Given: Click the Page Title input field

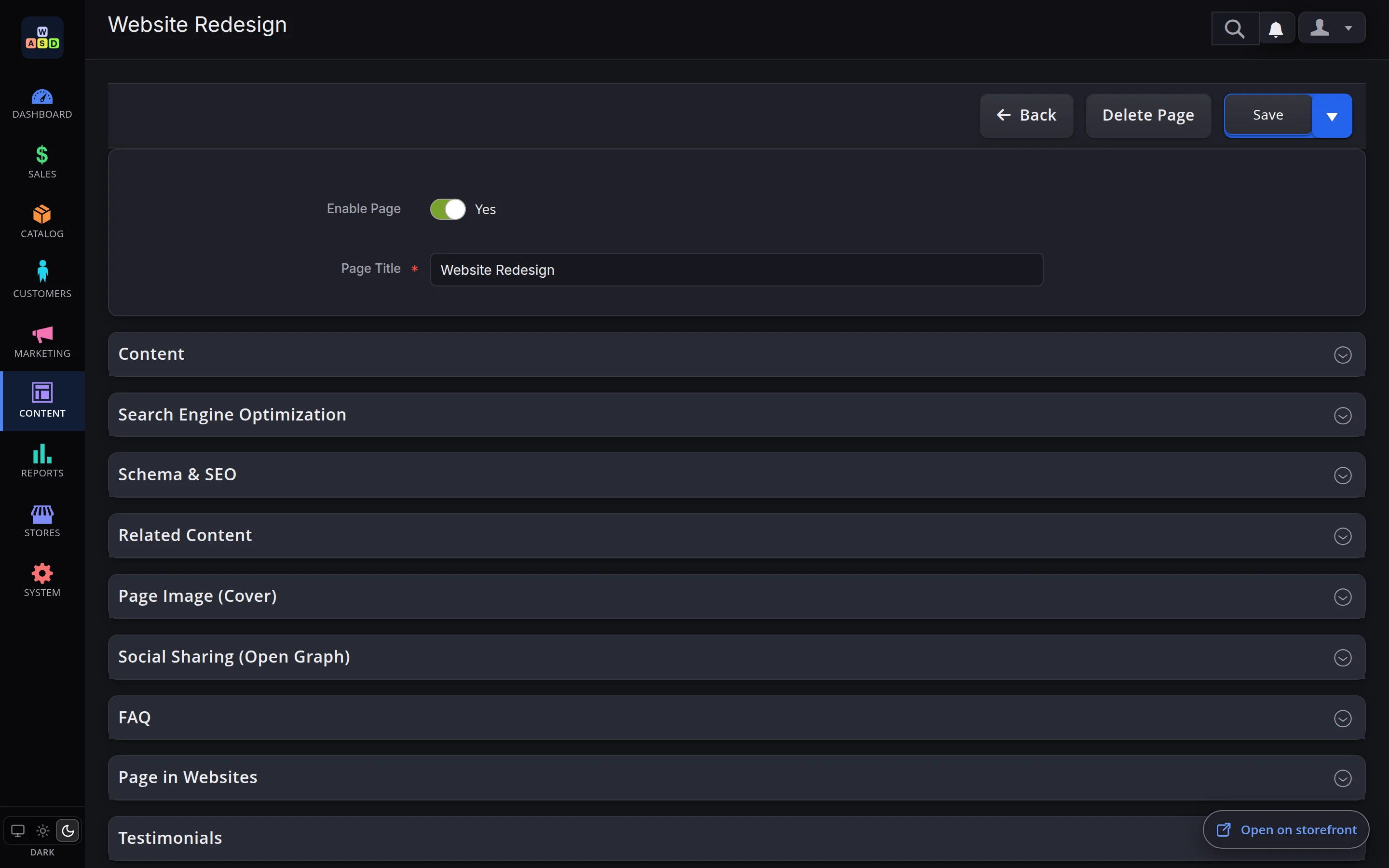Looking at the screenshot, I should 736,270.
